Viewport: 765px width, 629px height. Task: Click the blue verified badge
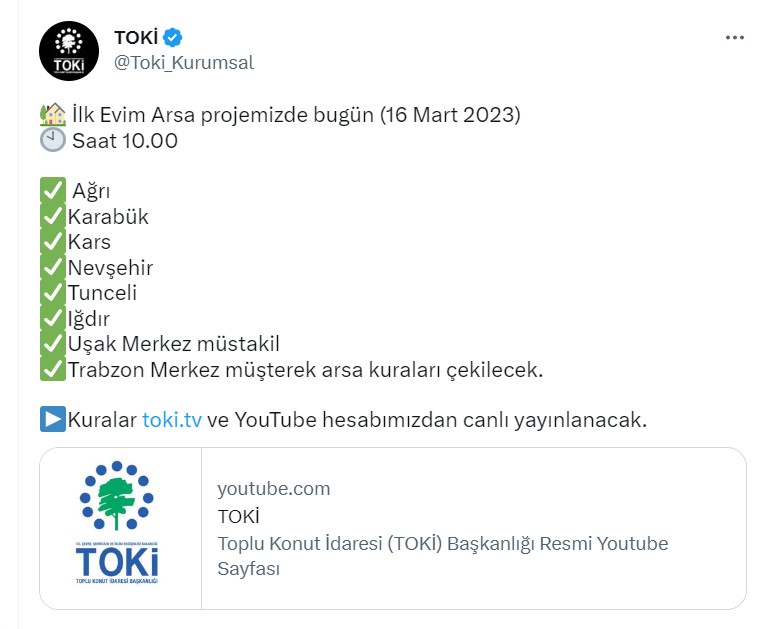172,38
